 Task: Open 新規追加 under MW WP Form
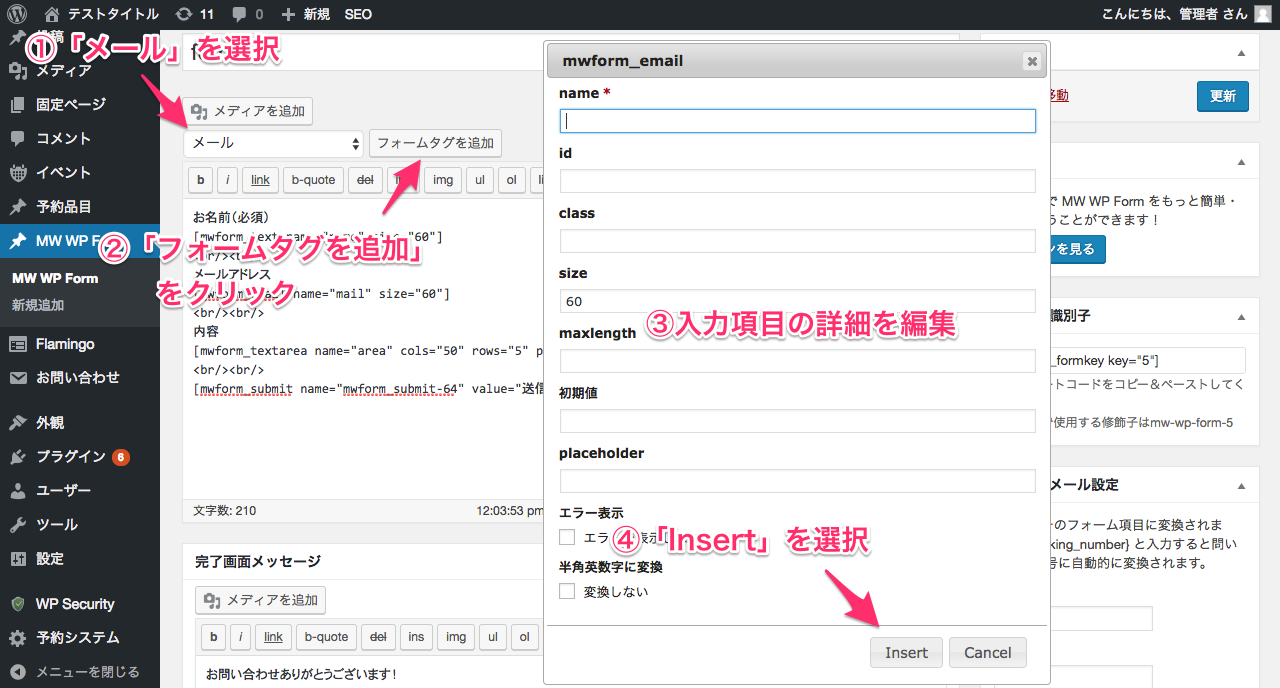tap(38, 305)
